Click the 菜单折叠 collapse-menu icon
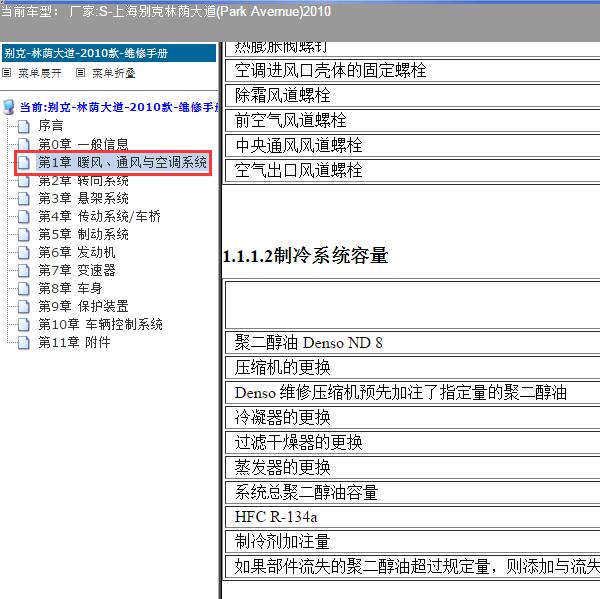This screenshot has width=600, height=599. click(x=80, y=72)
